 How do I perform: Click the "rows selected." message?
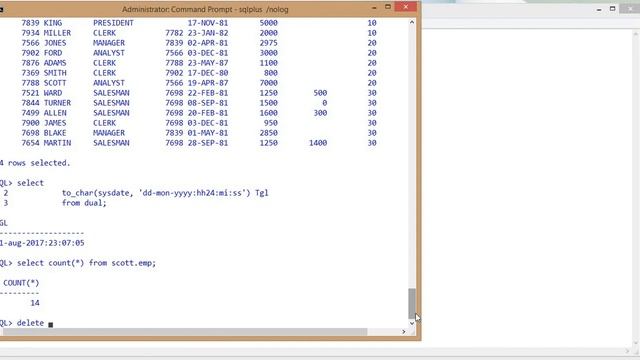(x=39, y=163)
